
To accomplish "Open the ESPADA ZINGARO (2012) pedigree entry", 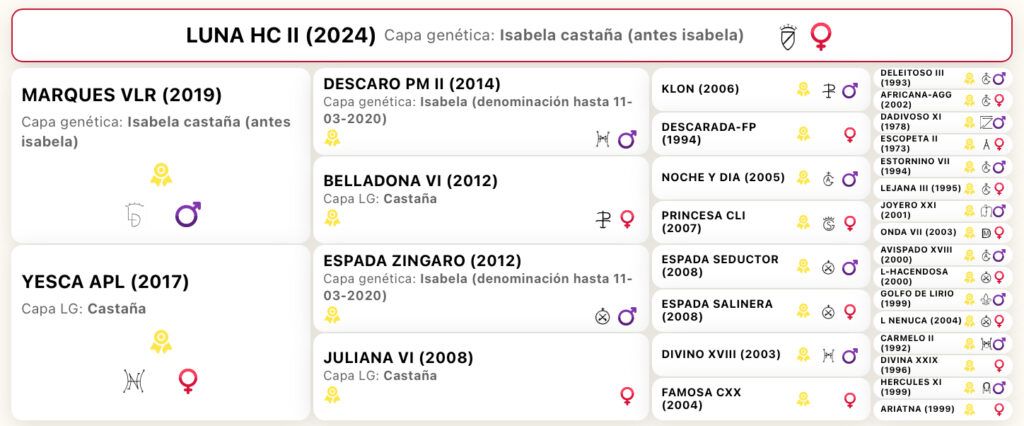I will tap(481, 289).
